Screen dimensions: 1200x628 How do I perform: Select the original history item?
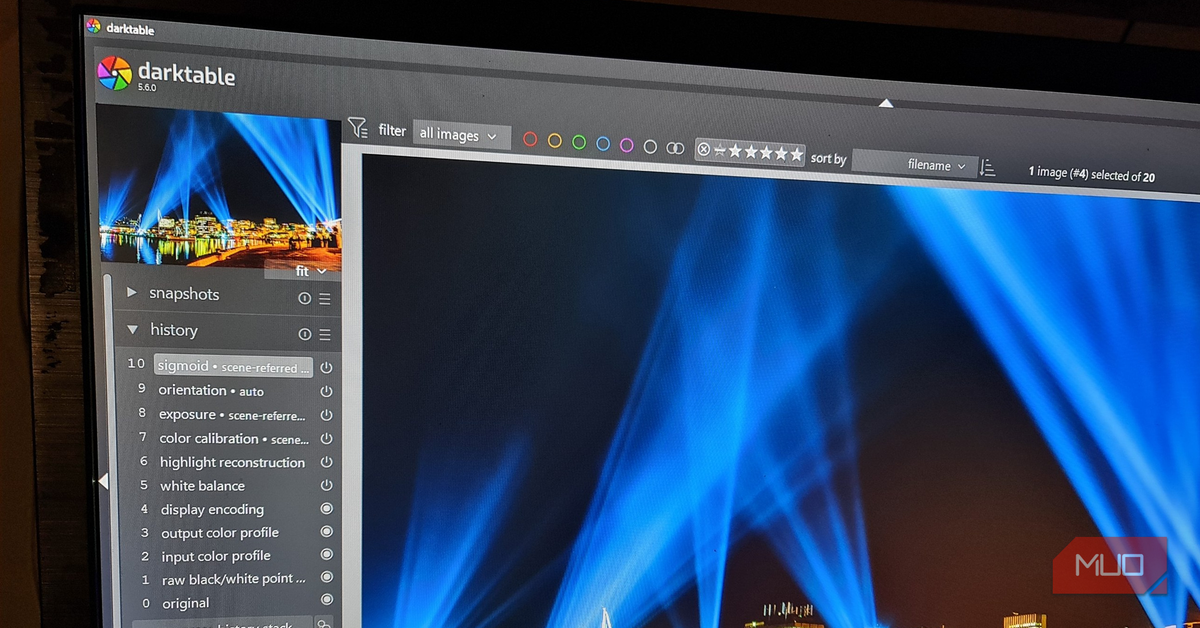click(x=186, y=602)
